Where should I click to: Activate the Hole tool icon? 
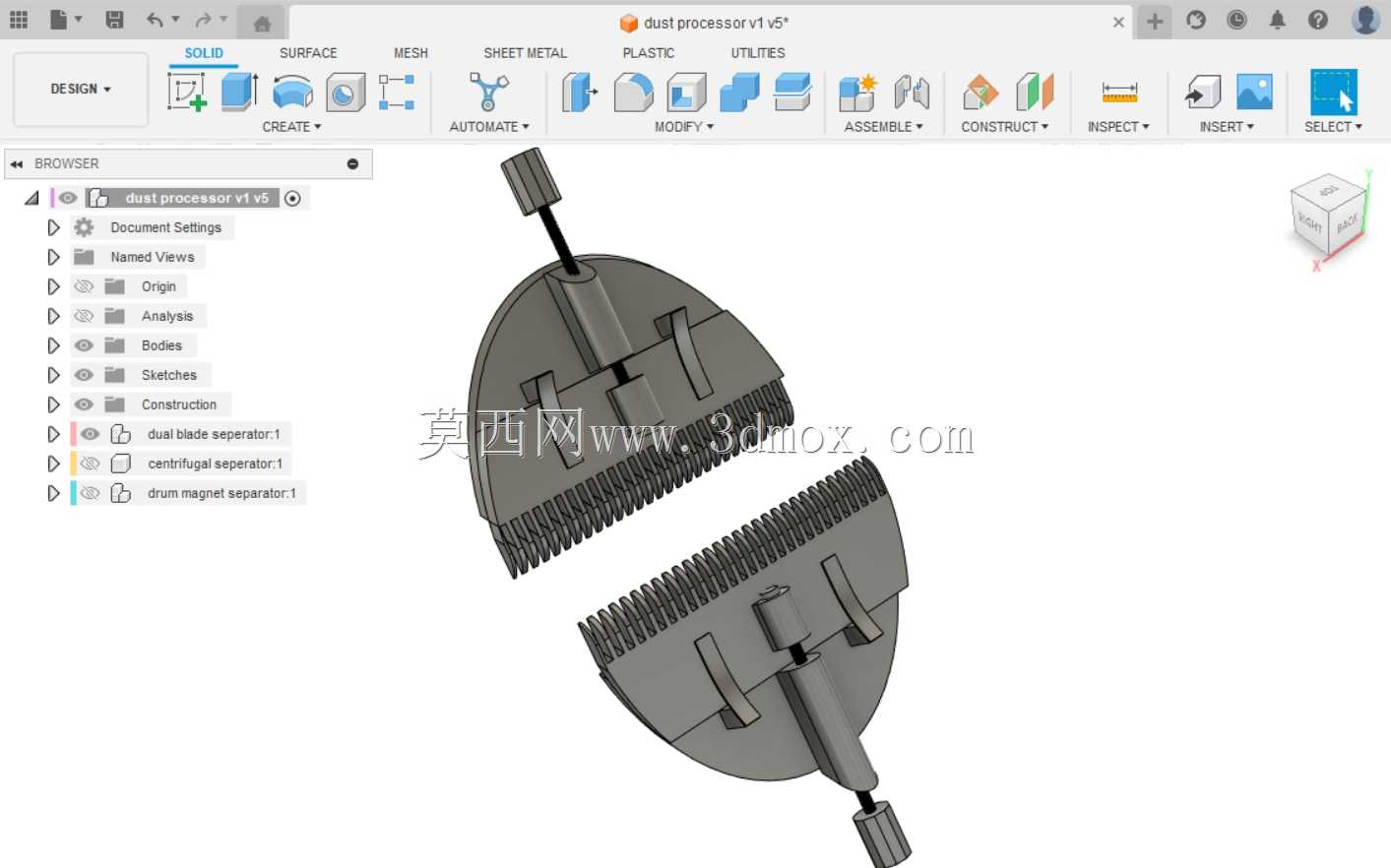(345, 93)
